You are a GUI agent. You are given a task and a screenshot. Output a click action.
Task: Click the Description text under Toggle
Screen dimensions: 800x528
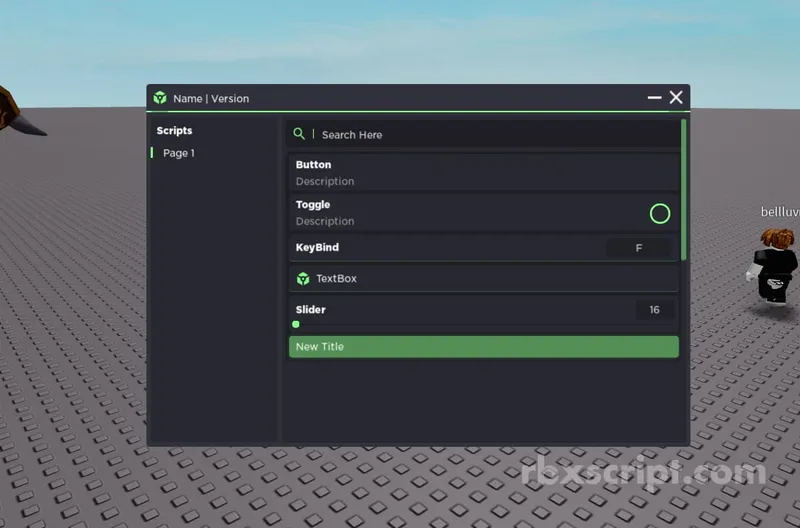[325, 221]
